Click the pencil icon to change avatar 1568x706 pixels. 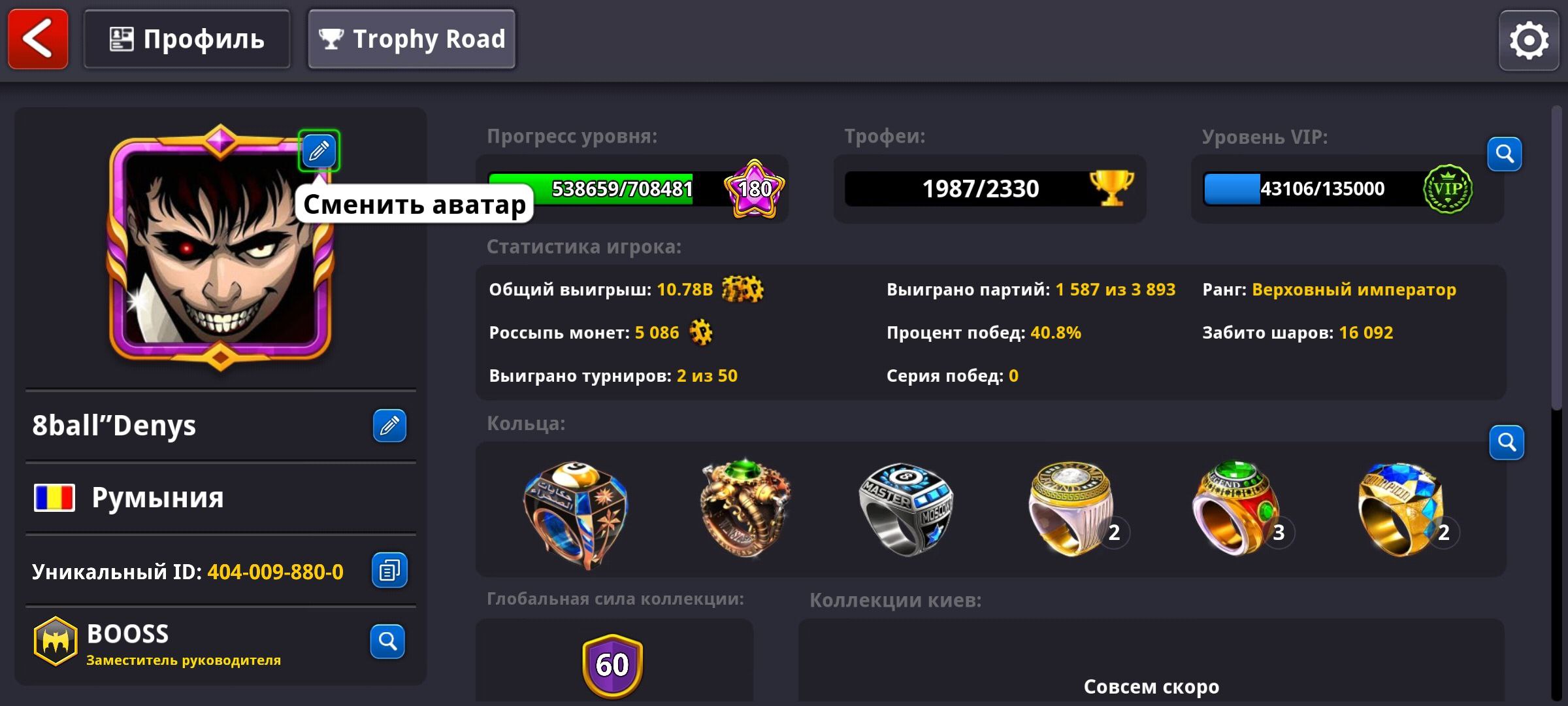point(319,151)
